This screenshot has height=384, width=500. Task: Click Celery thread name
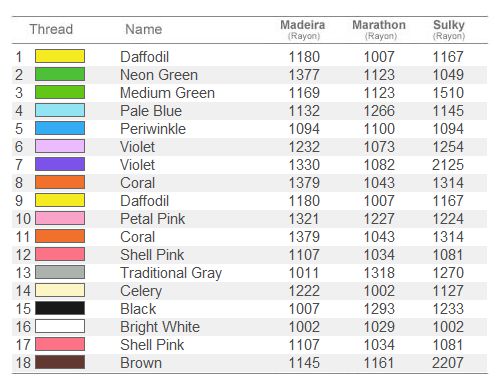pos(141,291)
